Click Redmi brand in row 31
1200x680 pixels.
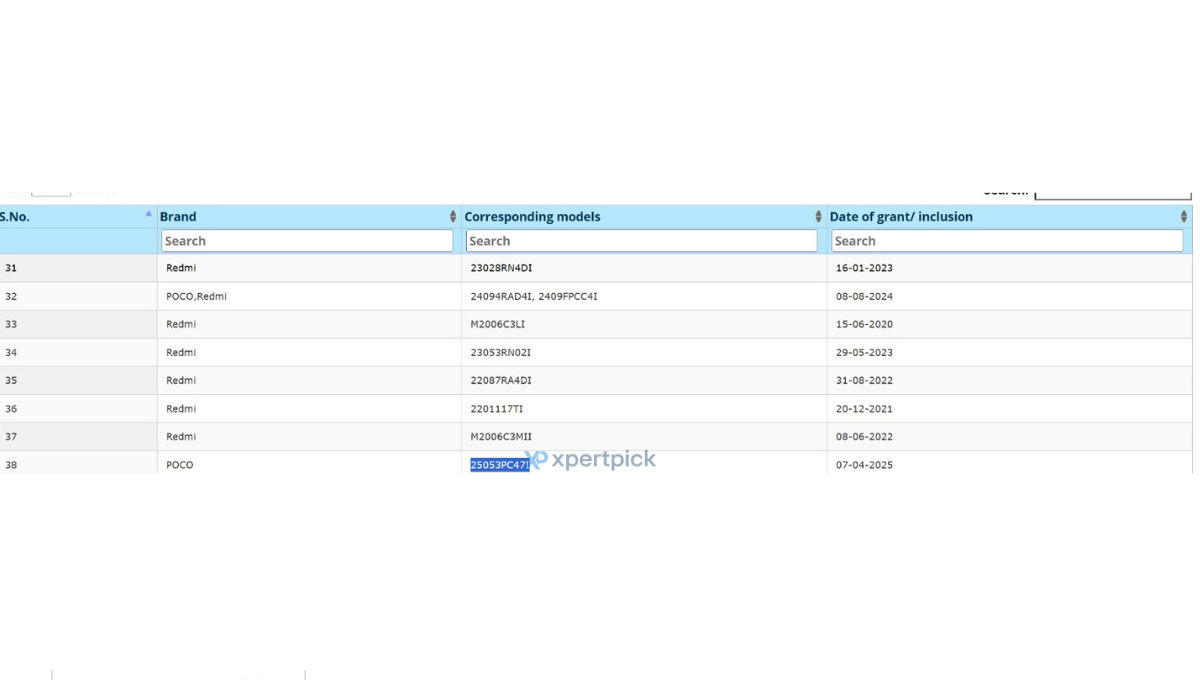[x=181, y=268]
